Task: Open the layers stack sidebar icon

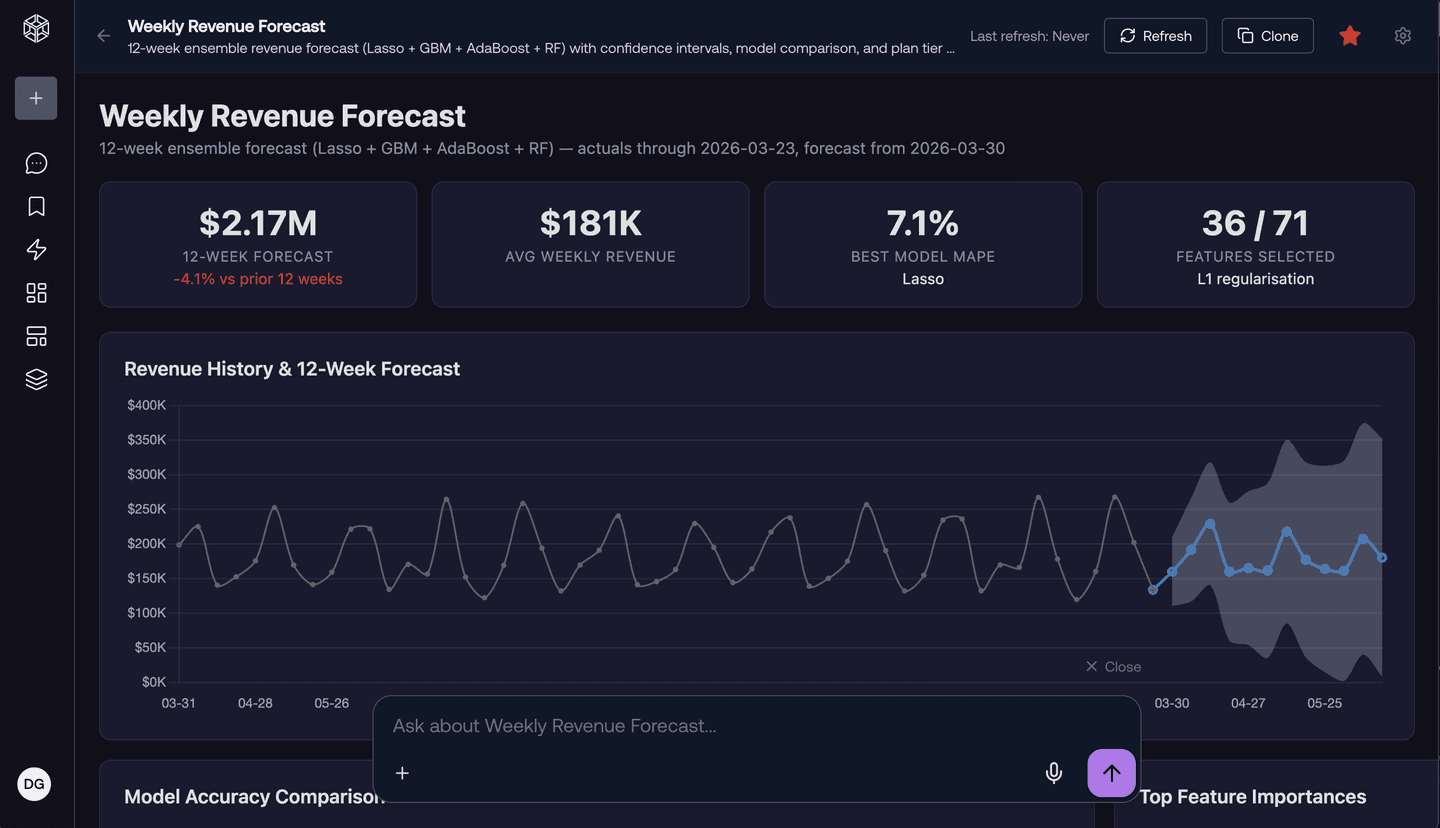Action: click(x=36, y=379)
